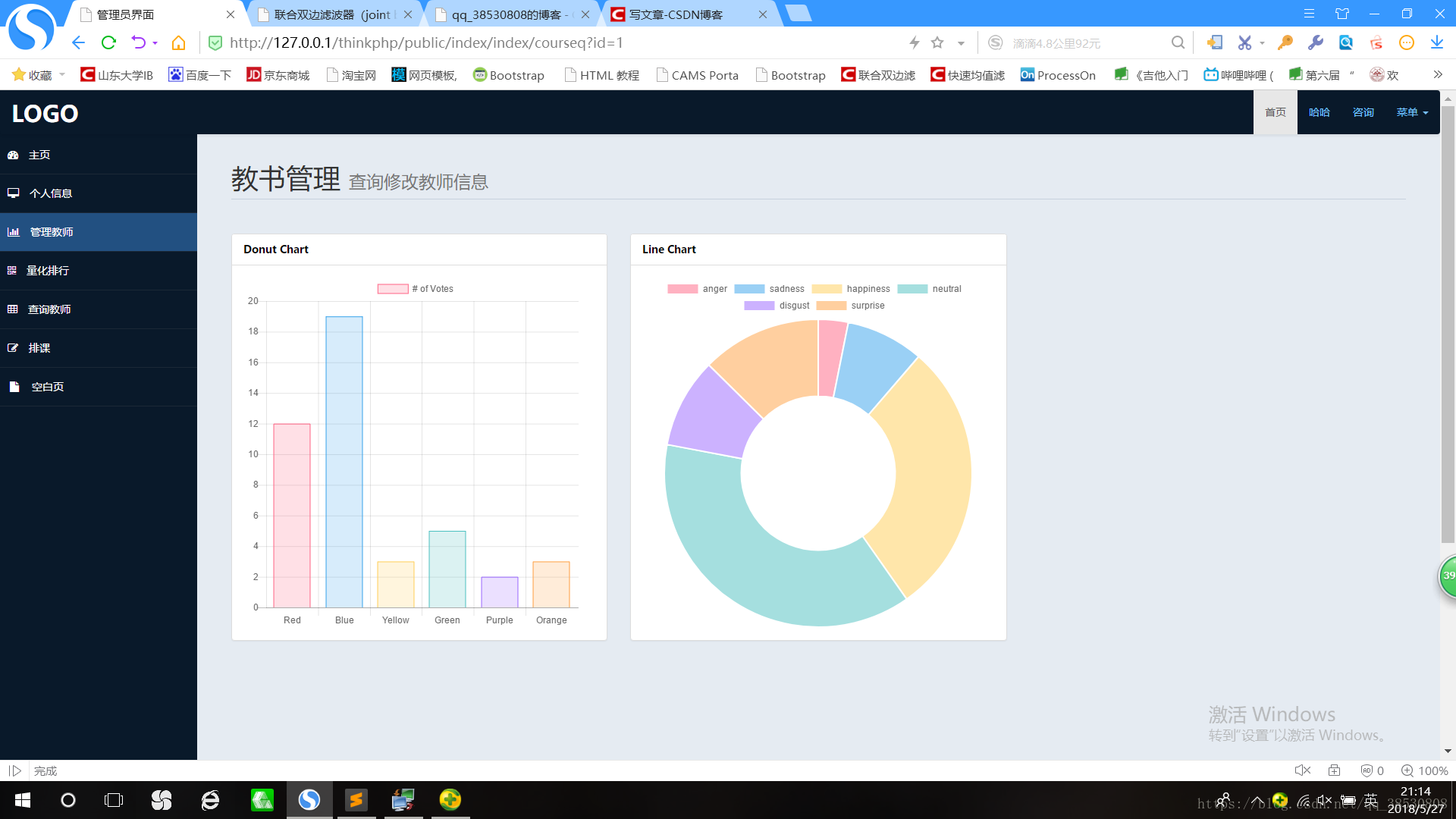Expand the undo history dropdown arrow
The image size is (1456, 819).
click(x=155, y=43)
